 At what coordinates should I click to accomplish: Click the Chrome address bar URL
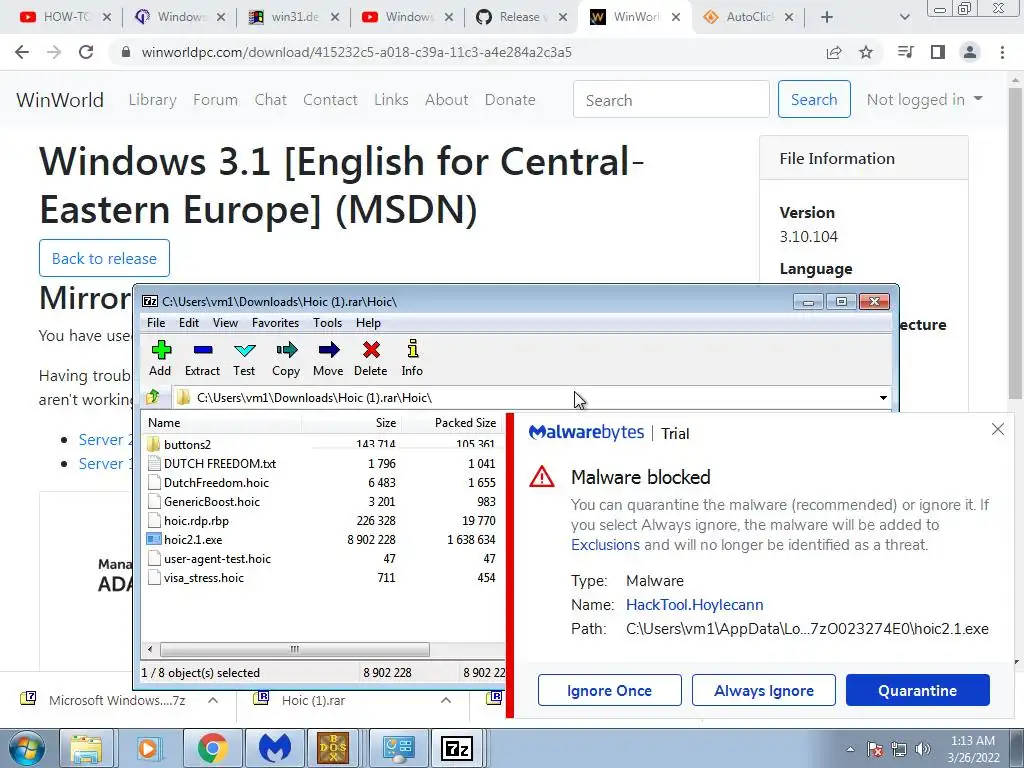(357, 52)
